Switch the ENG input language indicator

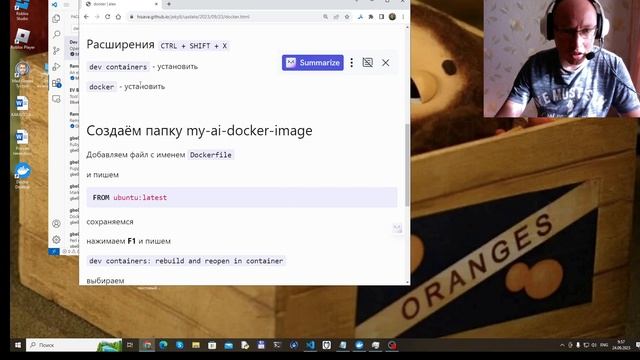(x=604, y=345)
